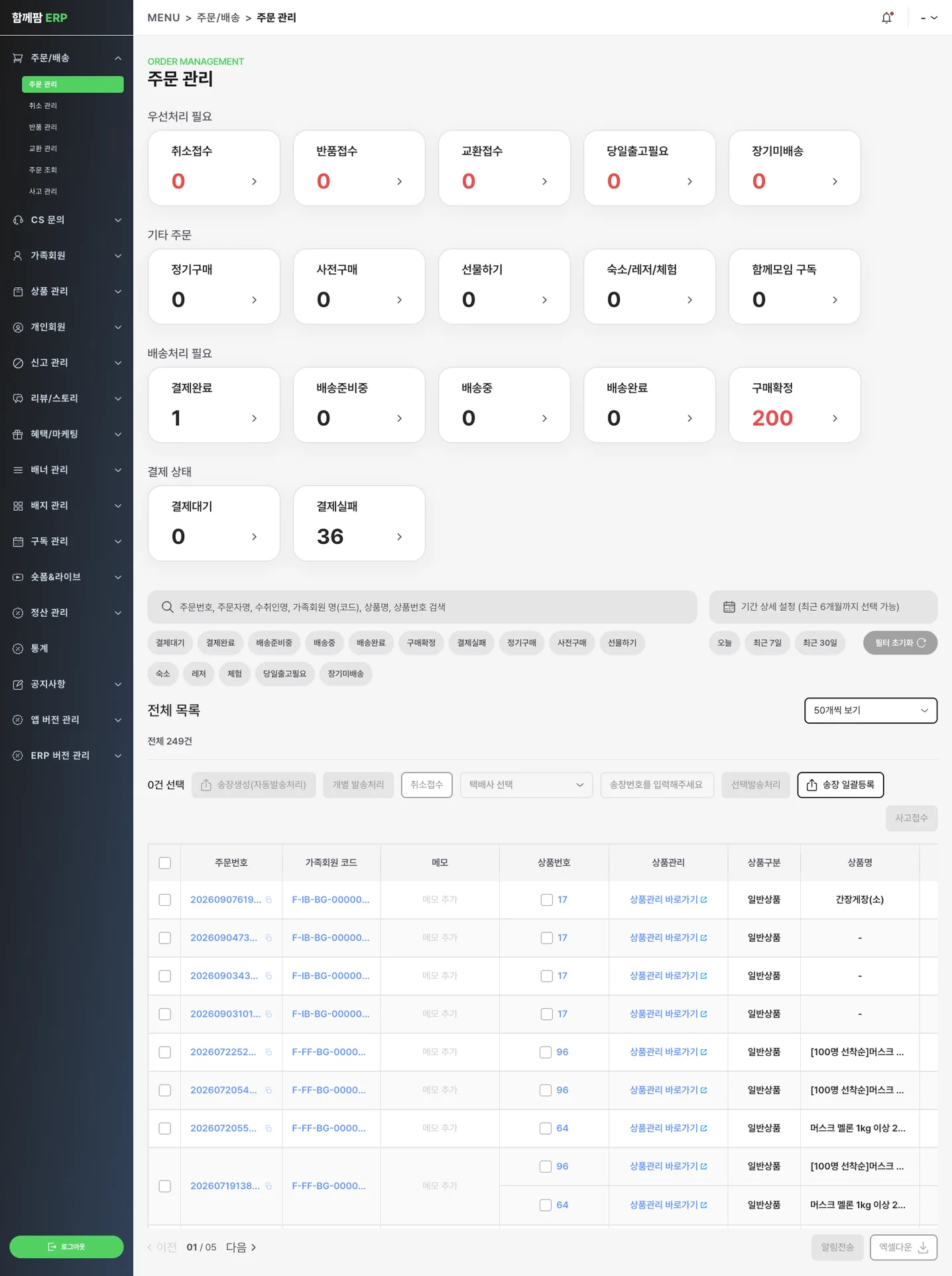Click the 송장 일괄등록 button
Screen dimensions: 952x1276
click(x=841, y=785)
